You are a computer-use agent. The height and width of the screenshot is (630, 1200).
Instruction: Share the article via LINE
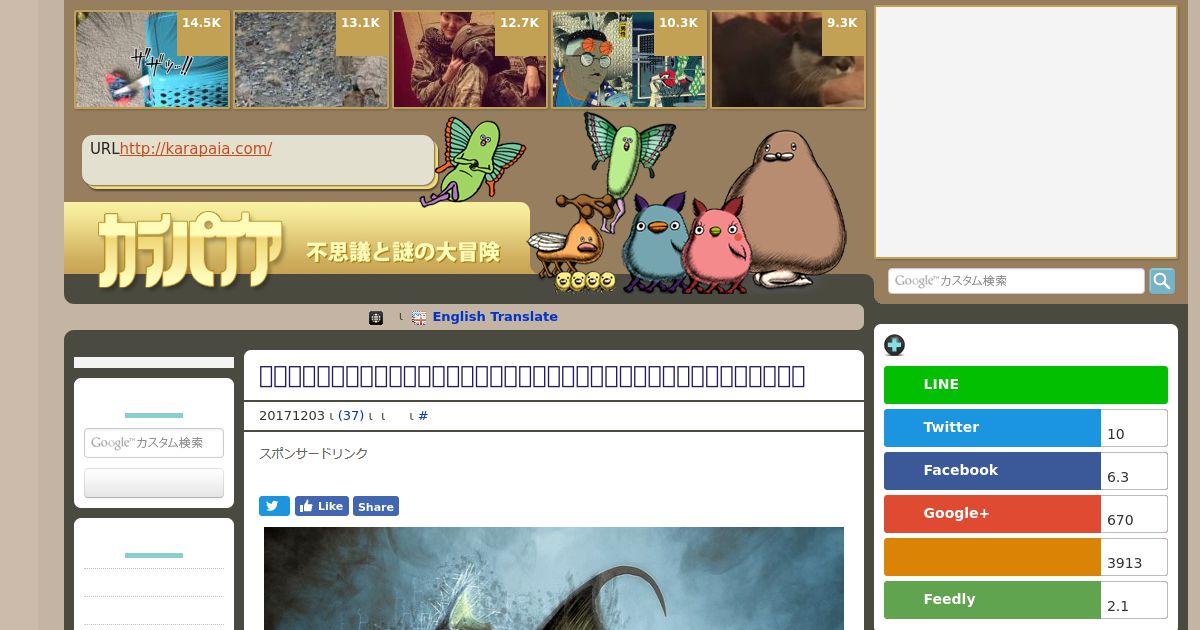click(1026, 385)
